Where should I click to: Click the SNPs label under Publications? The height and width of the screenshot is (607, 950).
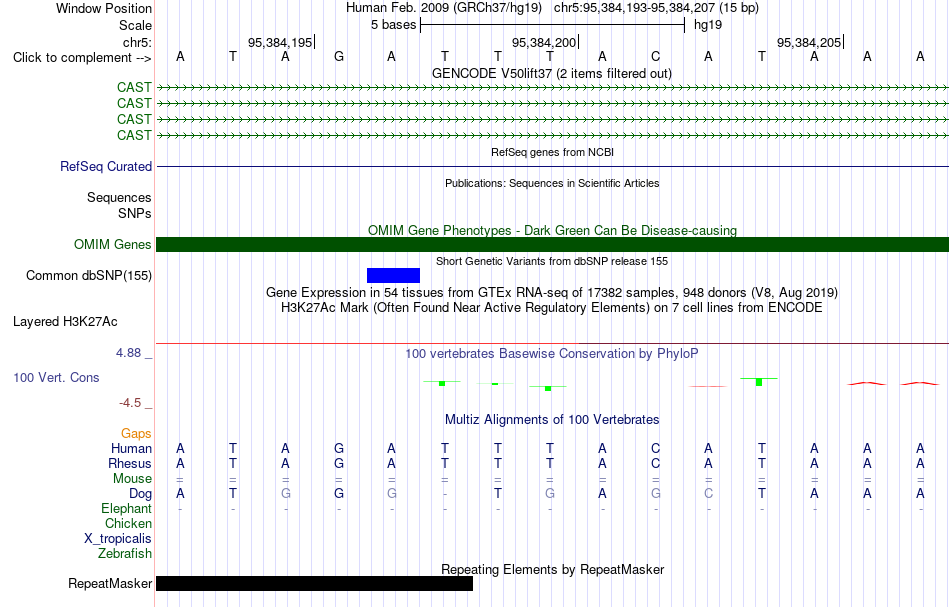pos(135,213)
